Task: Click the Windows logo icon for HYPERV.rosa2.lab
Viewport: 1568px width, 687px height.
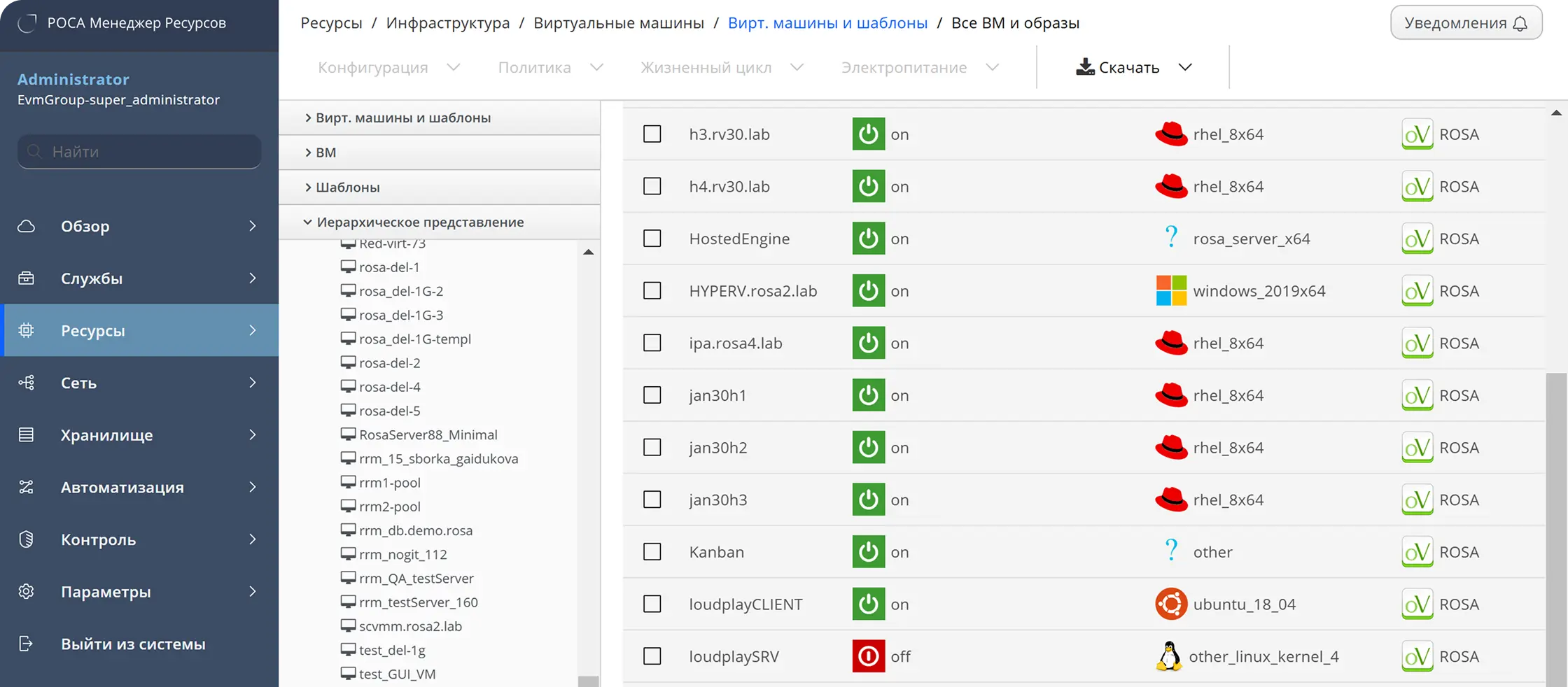Action: tap(1171, 290)
